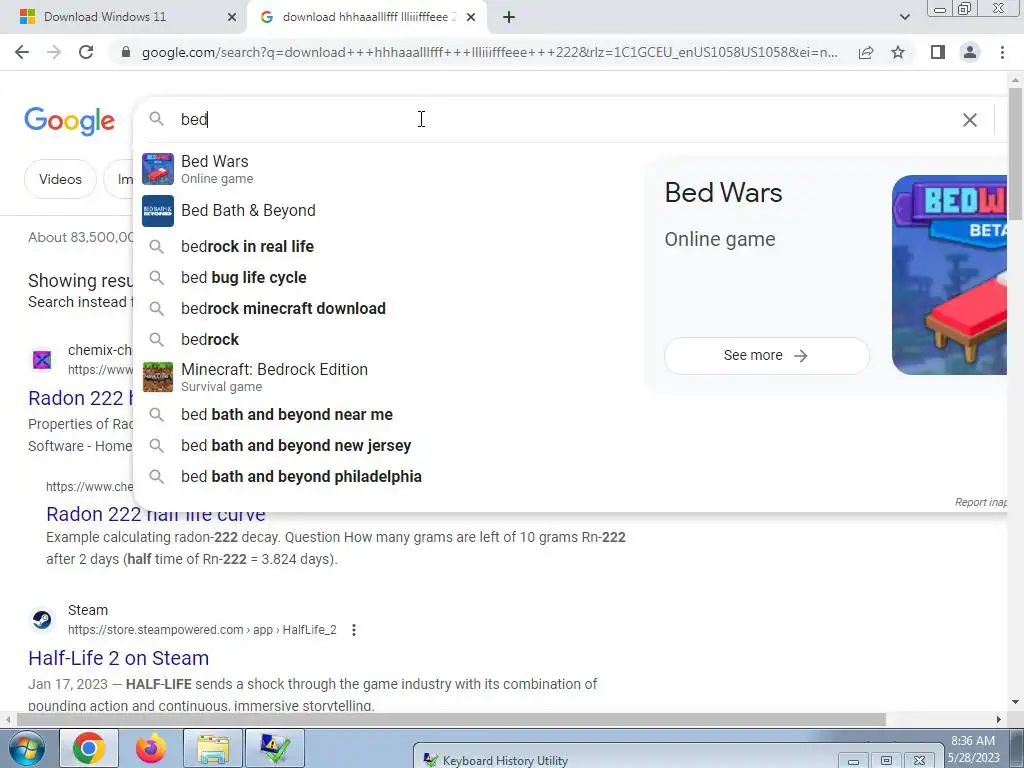Select Bed Wars game icon suggestion
Image resolution: width=1024 pixels, height=768 pixels.
(x=158, y=169)
